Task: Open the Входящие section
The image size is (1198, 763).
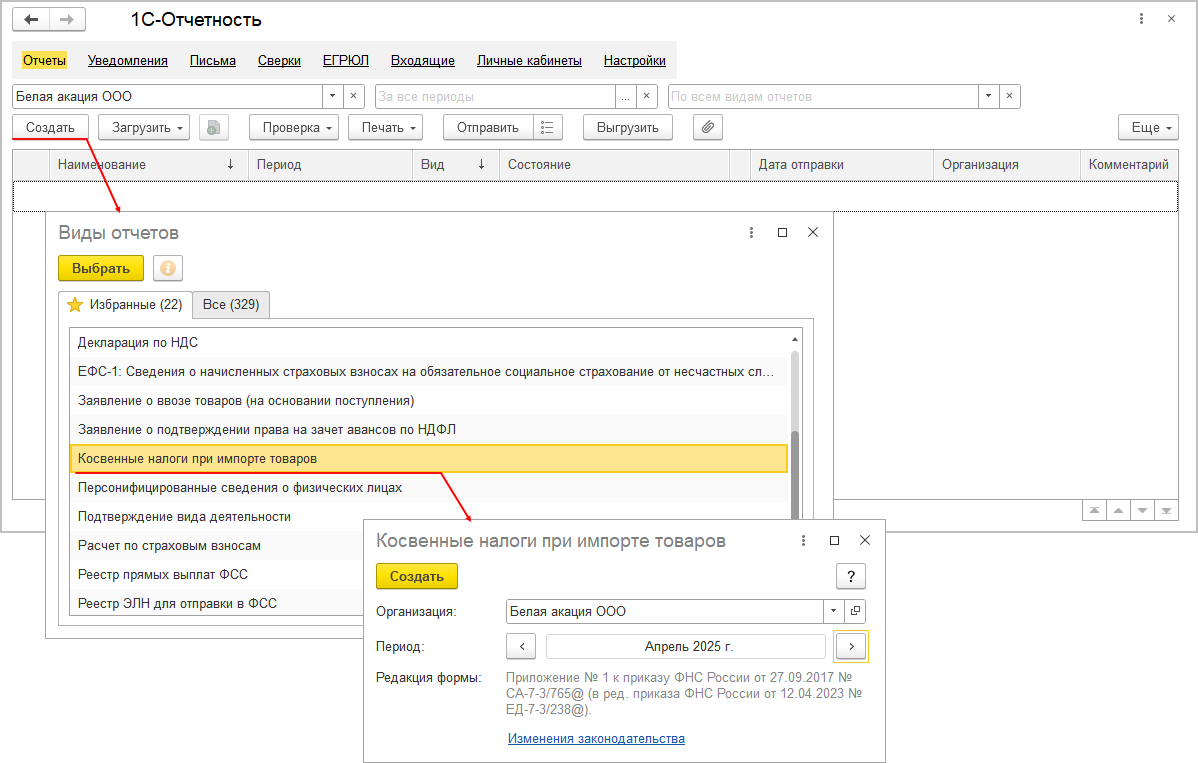Action: pyautogui.click(x=423, y=60)
